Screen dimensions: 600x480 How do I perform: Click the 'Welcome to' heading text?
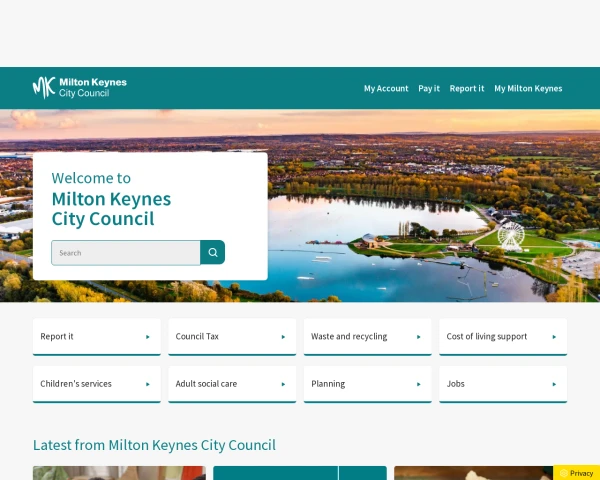[91, 178]
